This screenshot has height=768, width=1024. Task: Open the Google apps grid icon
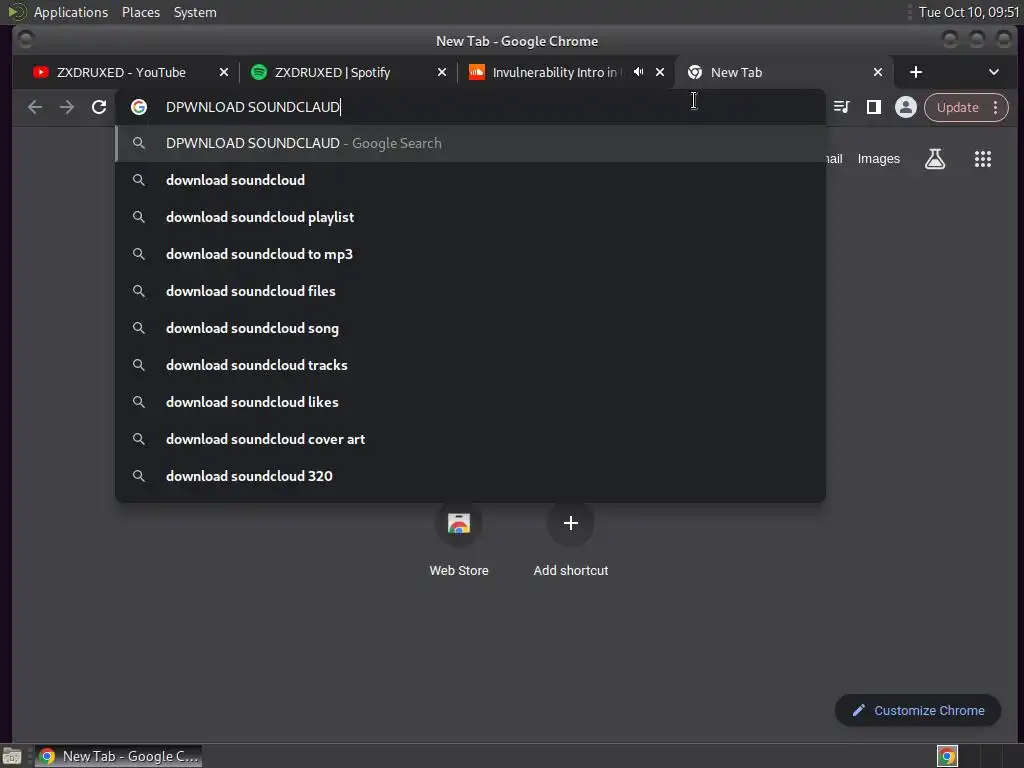coord(983,159)
